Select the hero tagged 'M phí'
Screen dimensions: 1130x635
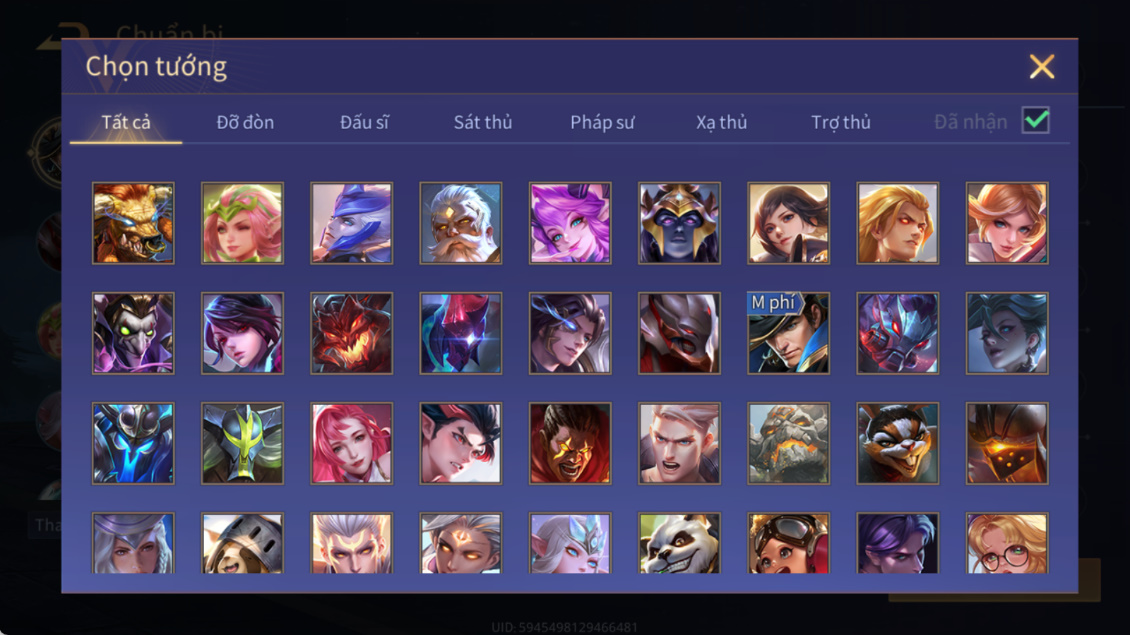(x=788, y=333)
